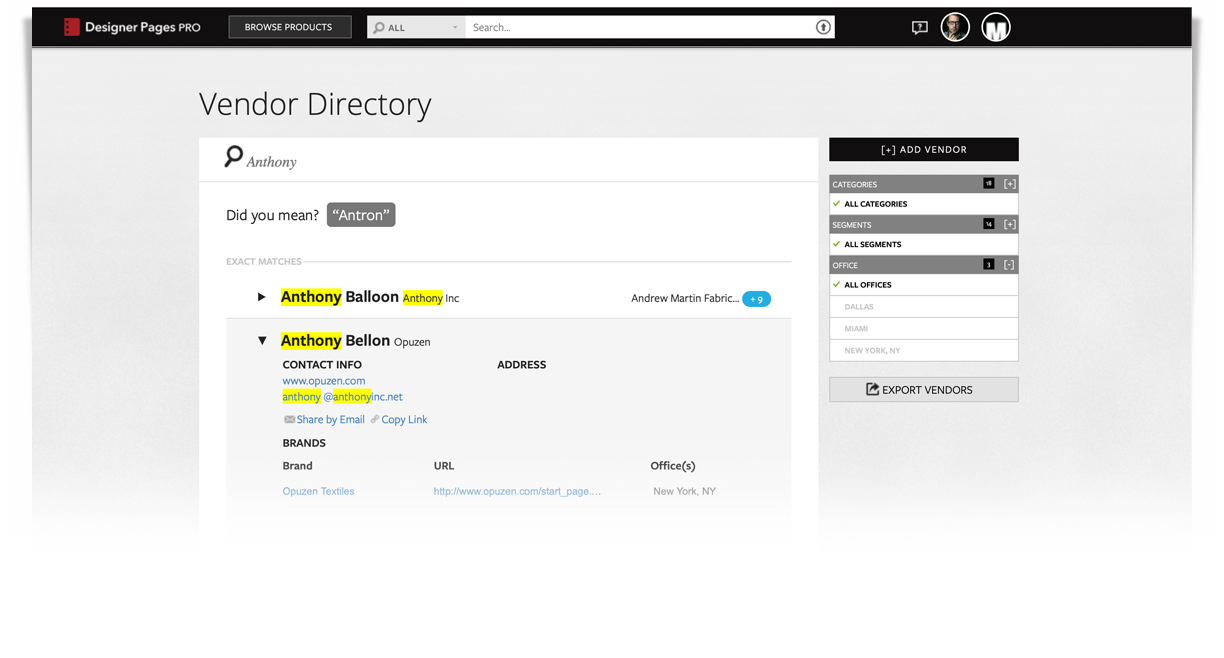Toggle the All Segments filter checkmark

coord(837,244)
